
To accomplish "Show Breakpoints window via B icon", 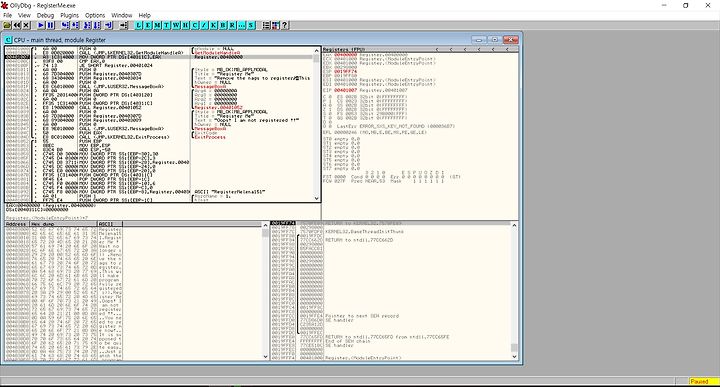I will click(223, 25).
